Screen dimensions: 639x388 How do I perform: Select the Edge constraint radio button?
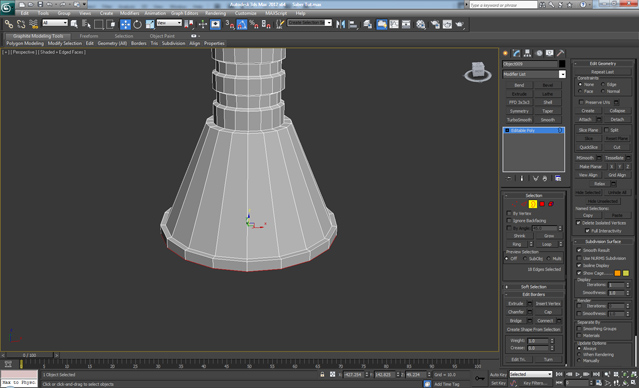click(603, 85)
